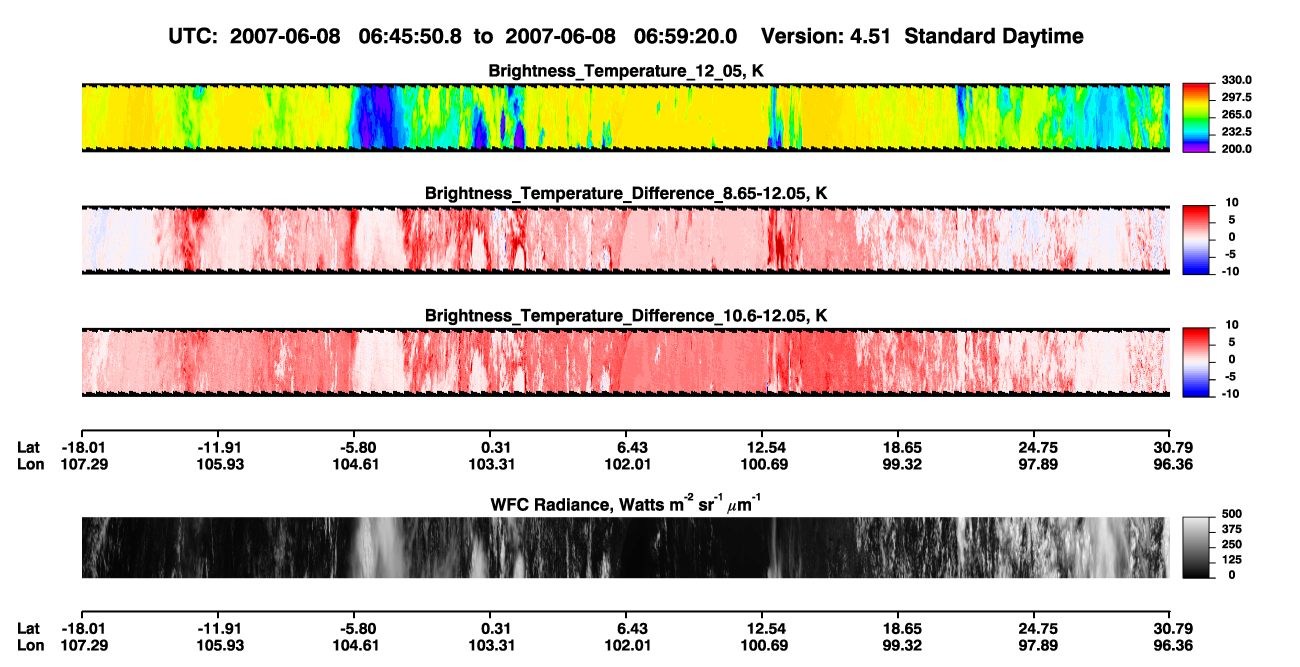1300x667 pixels.
Task: Click the 10 tick on 10.6-12.05 colorbar
Action: 1234,325
